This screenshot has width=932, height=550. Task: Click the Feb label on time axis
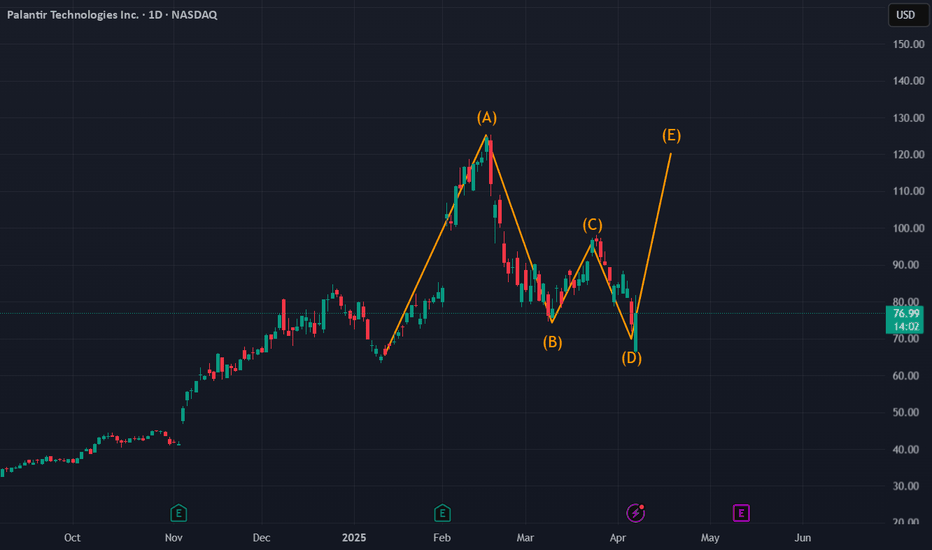442,538
